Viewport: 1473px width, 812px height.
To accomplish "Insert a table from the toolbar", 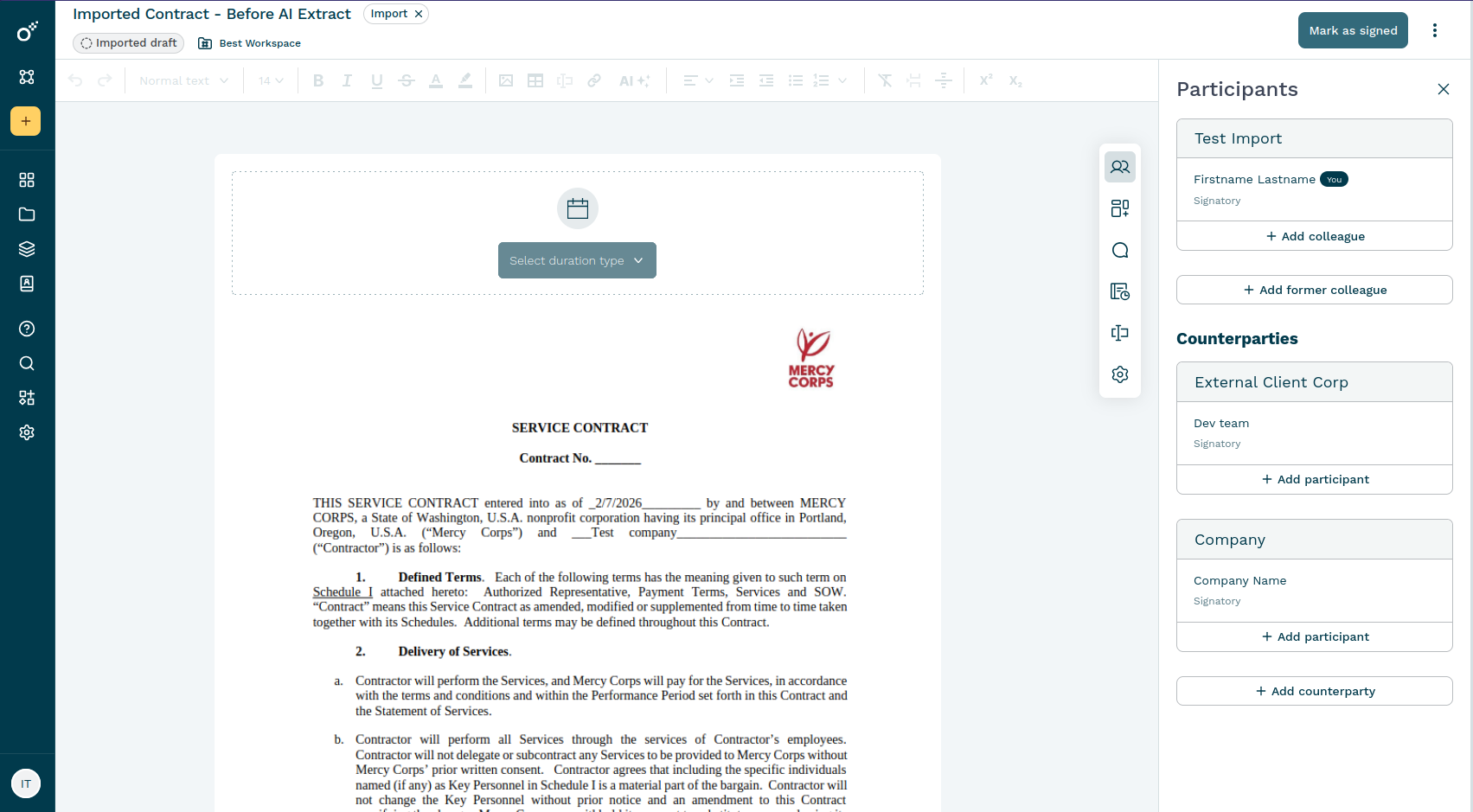I will [x=535, y=80].
